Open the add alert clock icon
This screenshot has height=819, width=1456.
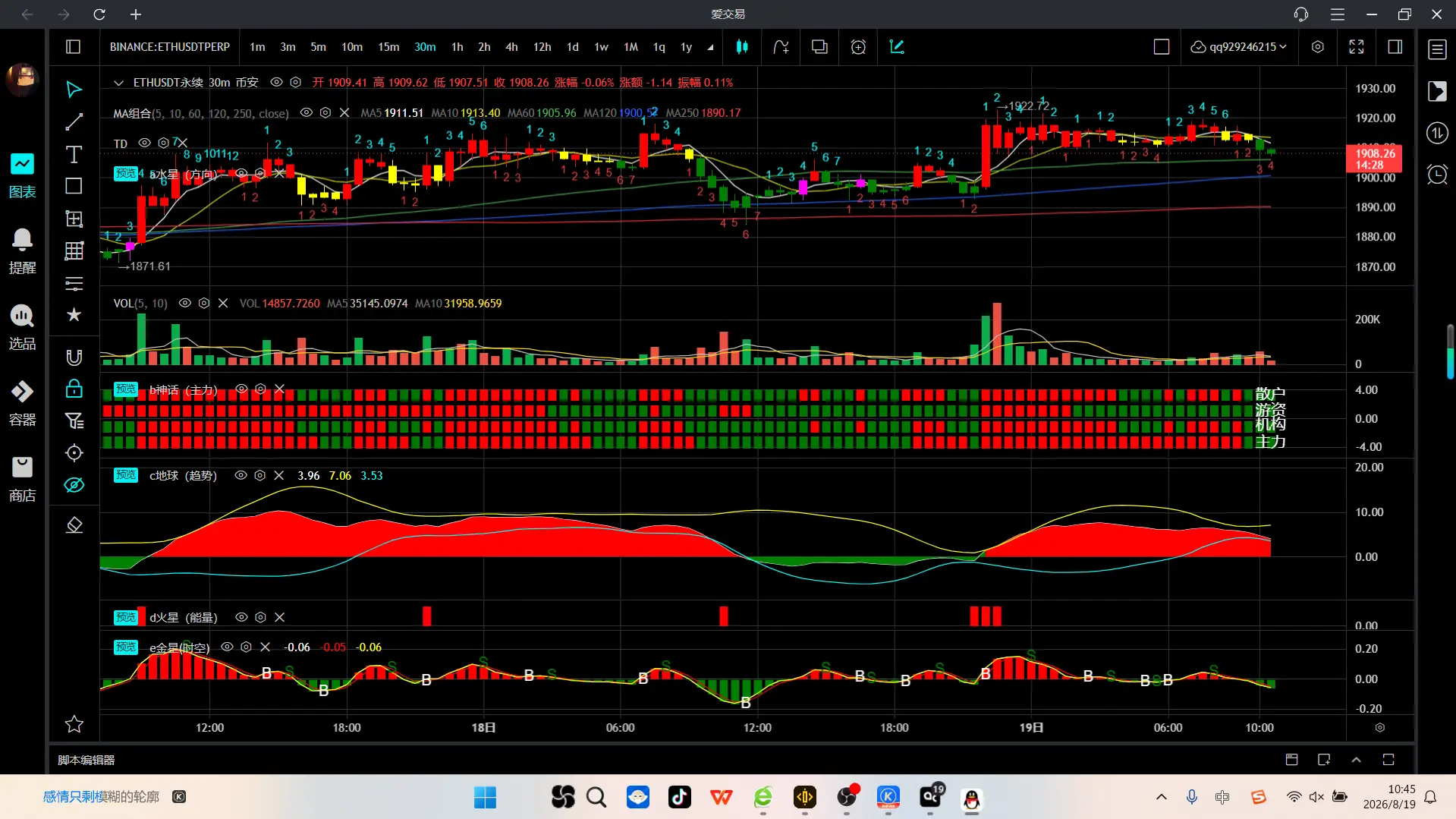(x=858, y=47)
